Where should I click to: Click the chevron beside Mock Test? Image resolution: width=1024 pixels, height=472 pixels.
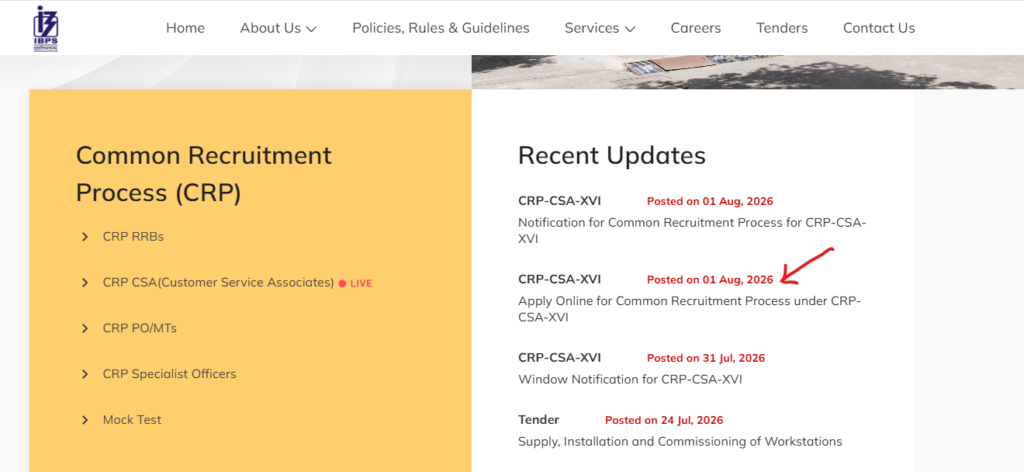point(85,420)
